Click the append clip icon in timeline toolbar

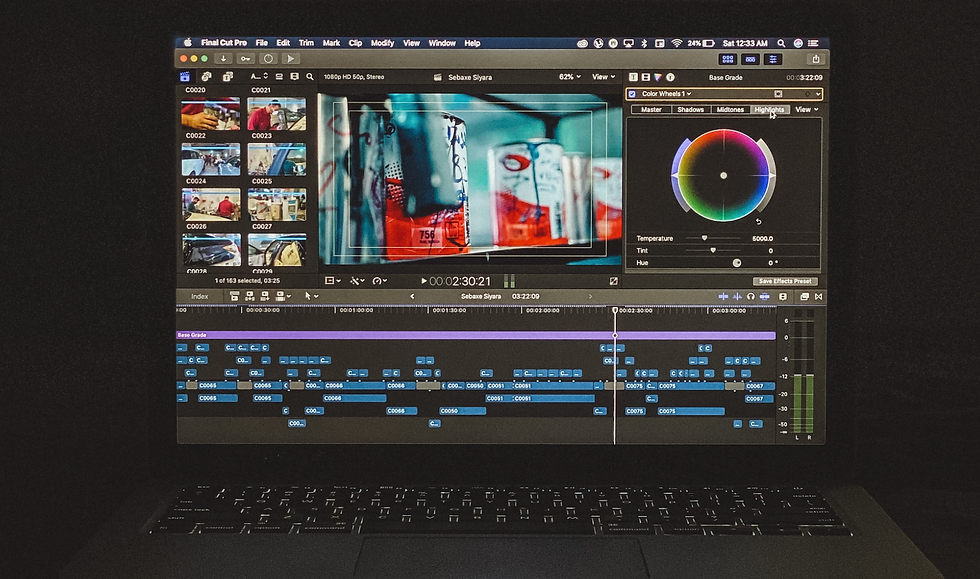click(x=264, y=296)
